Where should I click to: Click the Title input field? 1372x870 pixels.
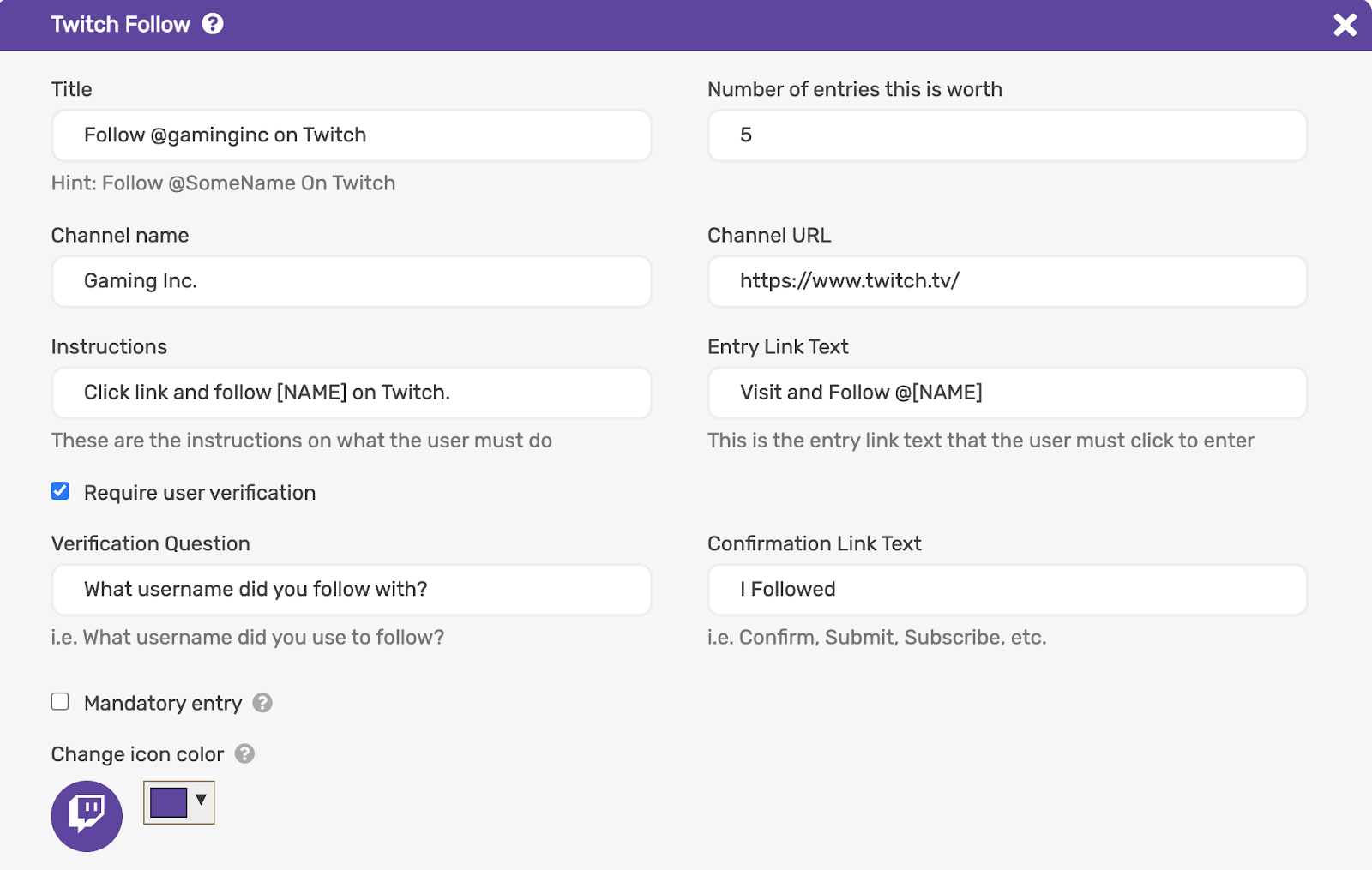tap(352, 135)
